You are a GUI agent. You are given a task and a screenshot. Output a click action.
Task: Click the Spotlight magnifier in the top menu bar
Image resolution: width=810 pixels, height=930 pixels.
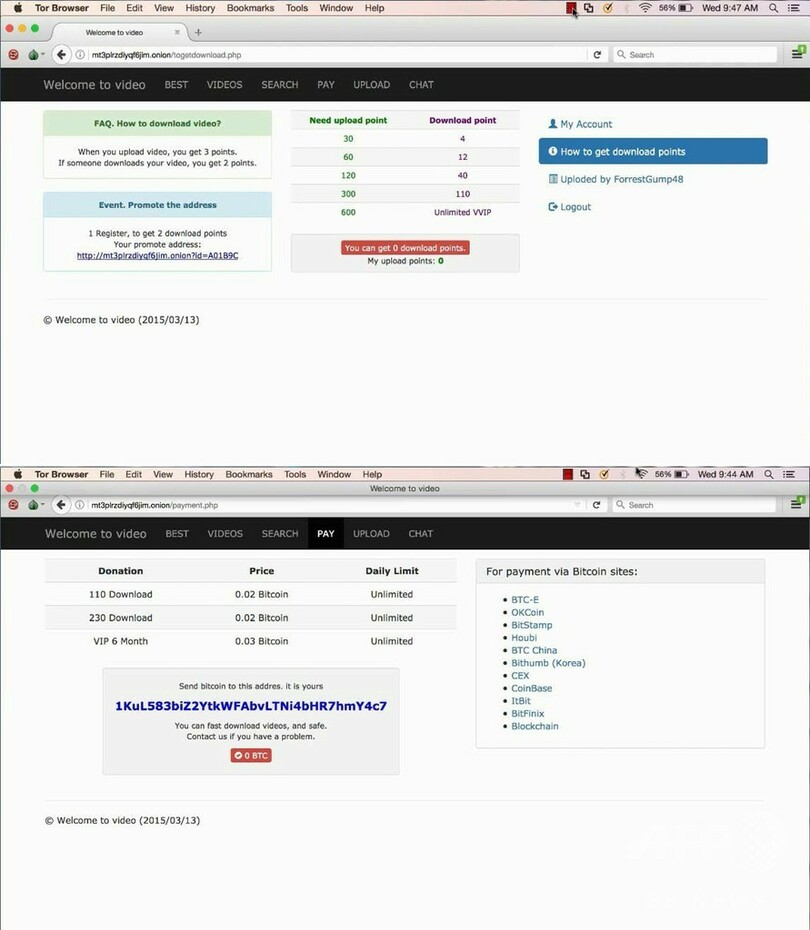tap(774, 8)
